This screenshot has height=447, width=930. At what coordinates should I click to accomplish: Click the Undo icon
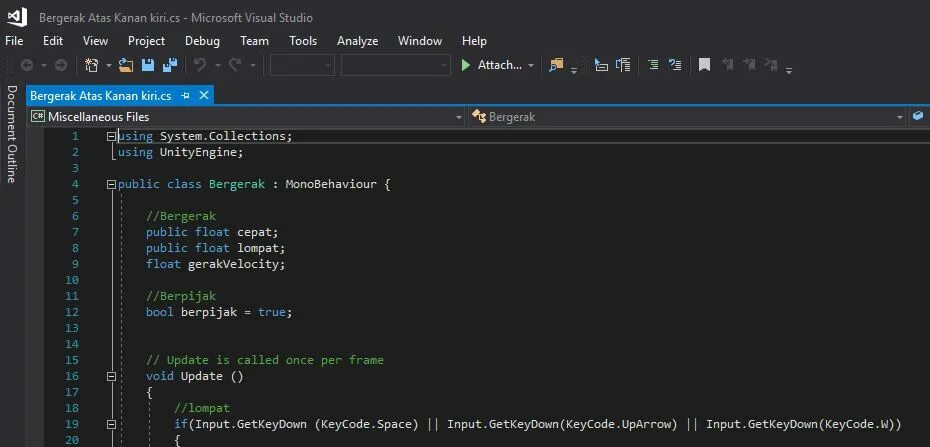pos(200,65)
